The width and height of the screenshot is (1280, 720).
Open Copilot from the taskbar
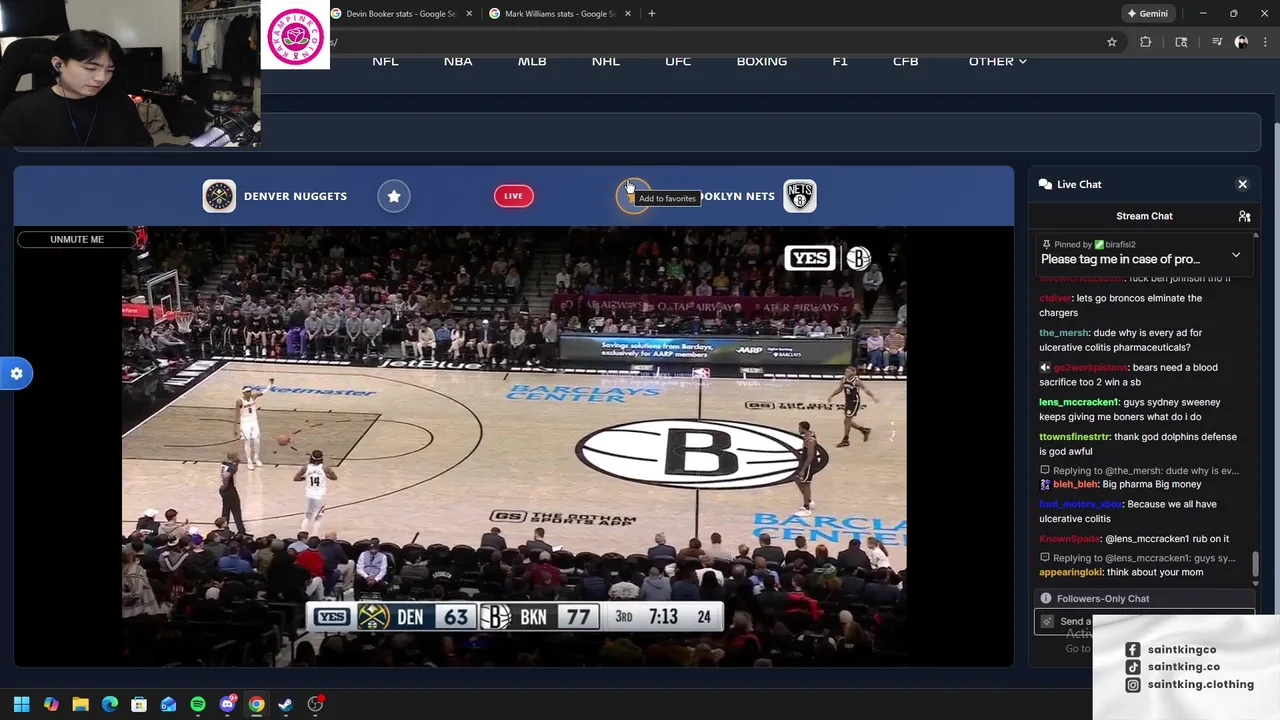click(x=51, y=704)
